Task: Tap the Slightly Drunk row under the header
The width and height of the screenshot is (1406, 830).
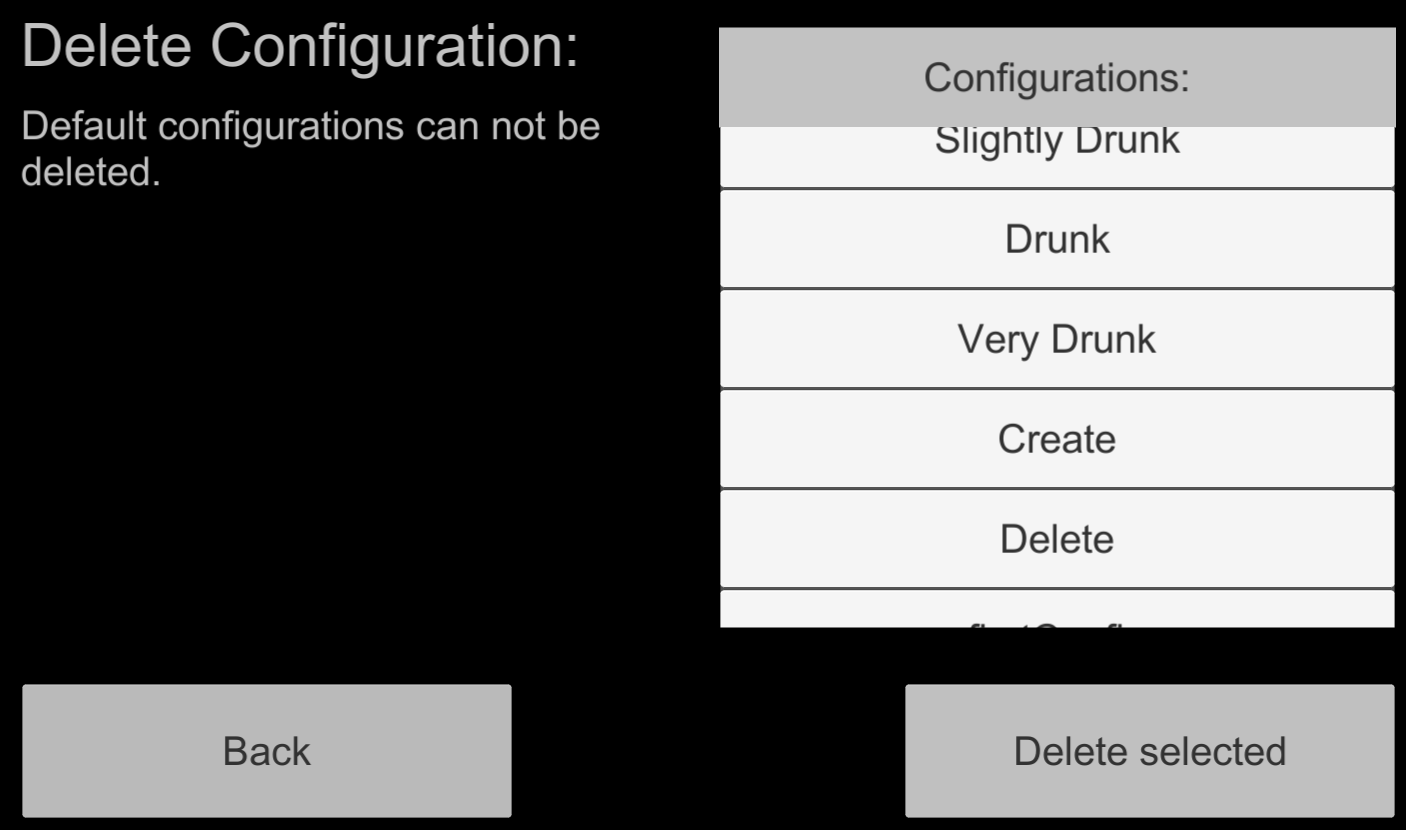Action: [1057, 157]
